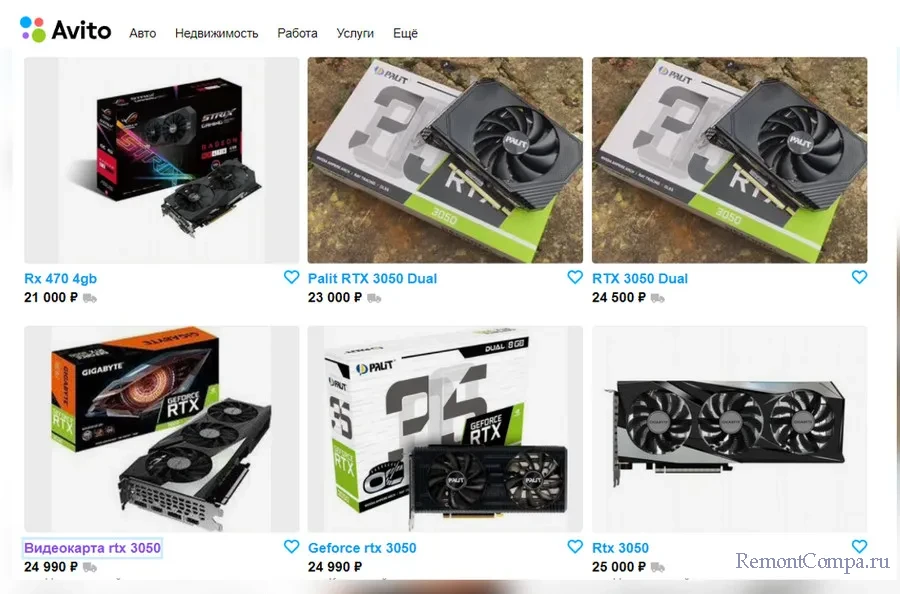
Task: Click delivery truck icon beside 25 000 ₽
Action: (x=658, y=567)
